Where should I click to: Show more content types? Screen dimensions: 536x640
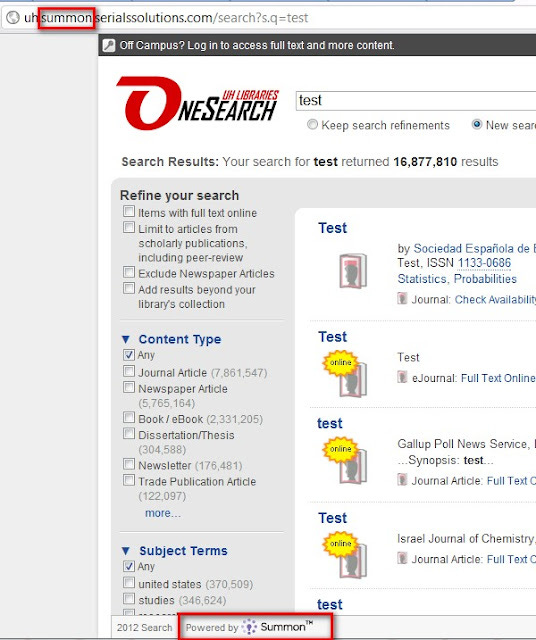click(162, 513)
